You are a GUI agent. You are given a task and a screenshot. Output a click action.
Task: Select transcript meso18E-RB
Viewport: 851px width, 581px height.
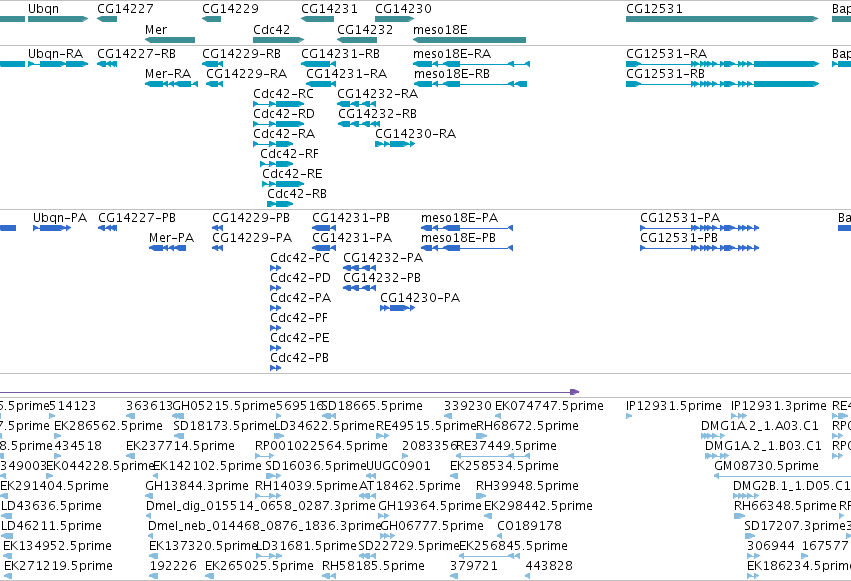pyautogui.click(x=452, y=74)
